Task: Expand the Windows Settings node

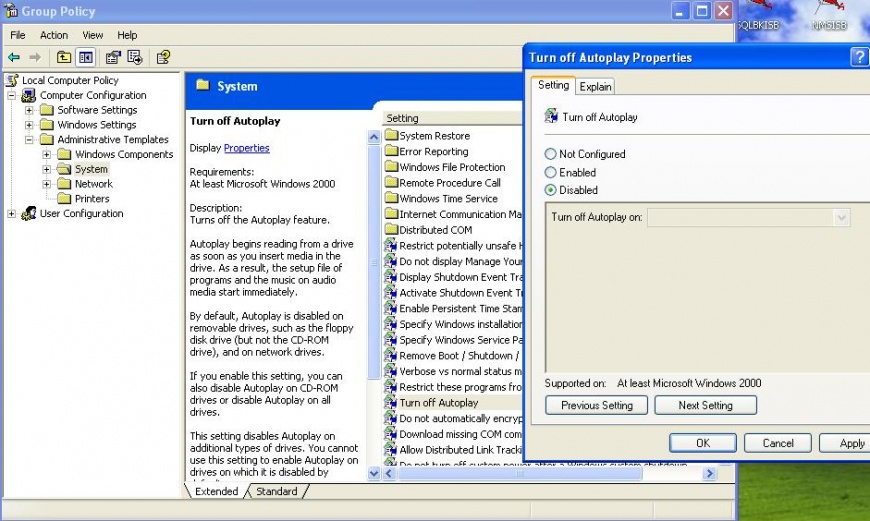Action: click(29, 125)
